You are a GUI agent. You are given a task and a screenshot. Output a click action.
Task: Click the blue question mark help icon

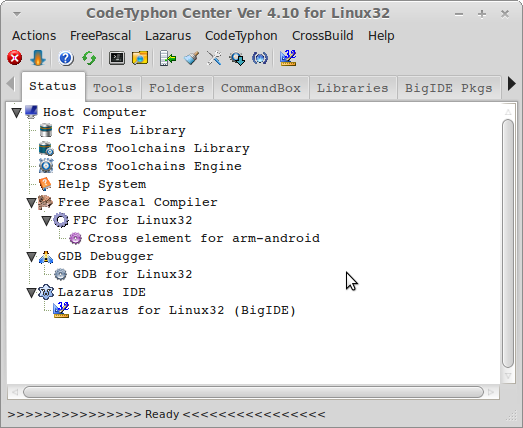66,58
